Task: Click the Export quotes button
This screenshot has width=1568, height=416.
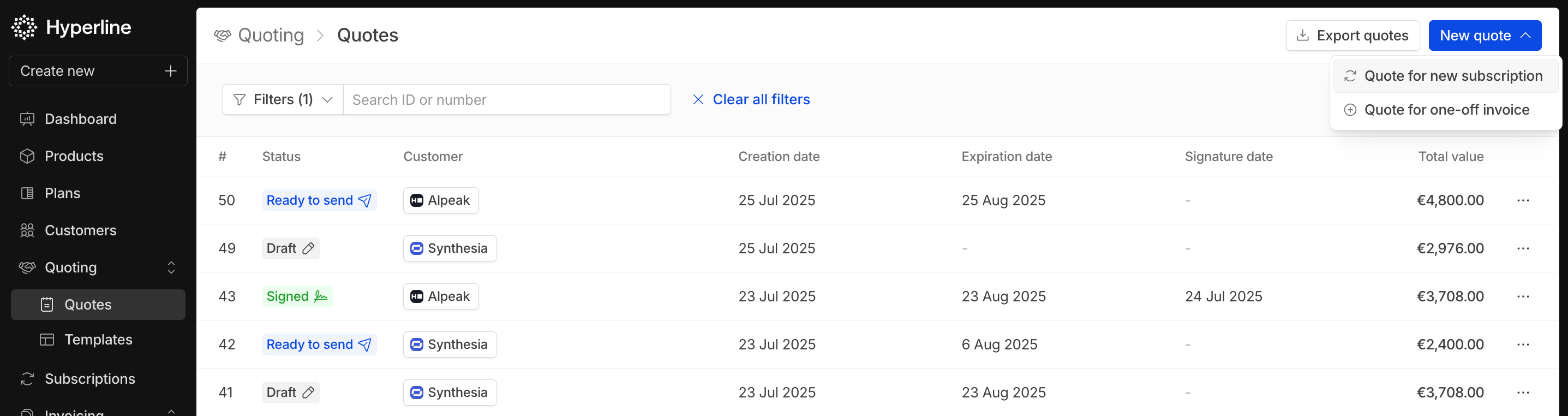Action: click(1352, 35)
